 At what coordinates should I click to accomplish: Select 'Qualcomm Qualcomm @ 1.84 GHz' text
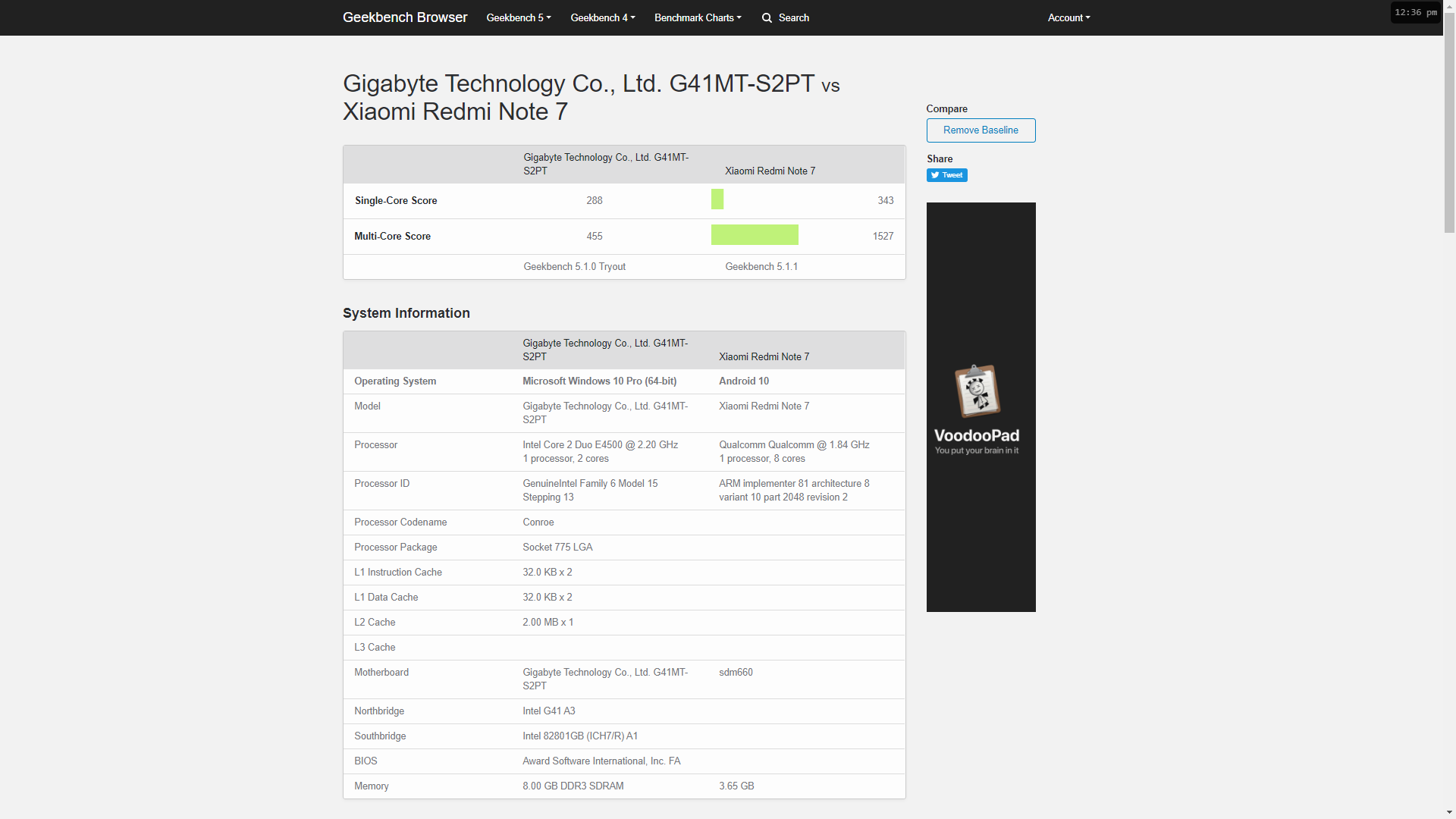[794, 445]
